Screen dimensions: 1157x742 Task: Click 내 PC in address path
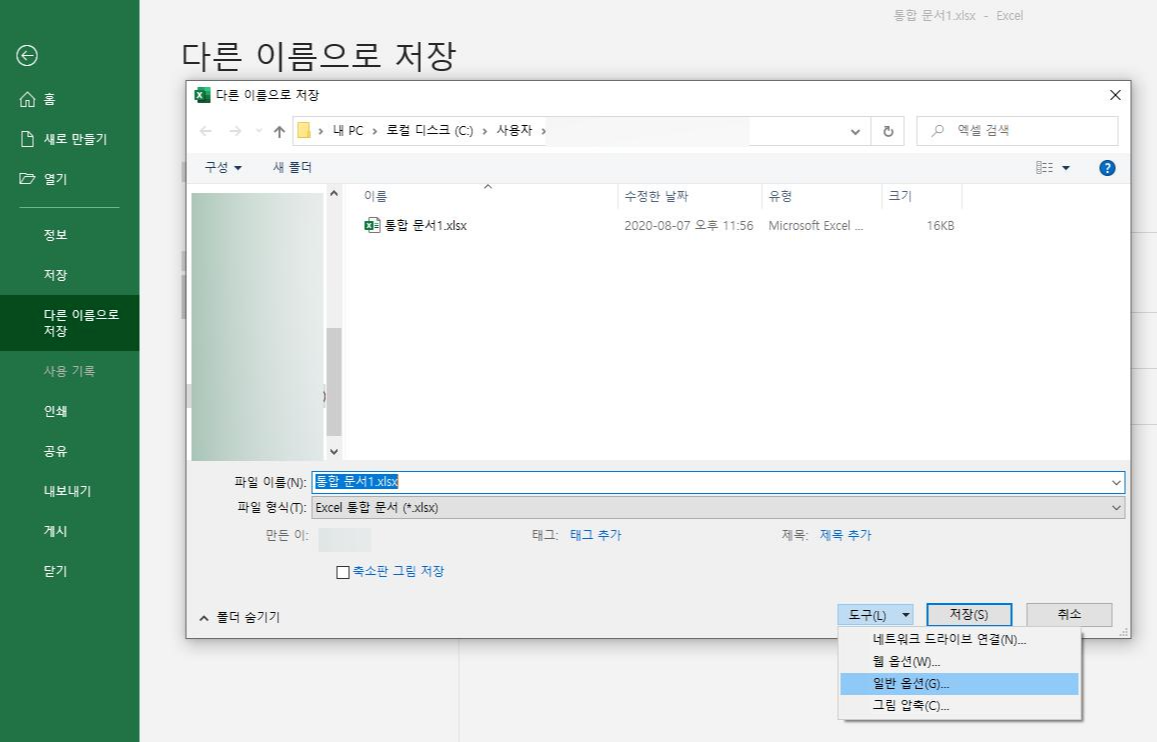click(348, 131)
